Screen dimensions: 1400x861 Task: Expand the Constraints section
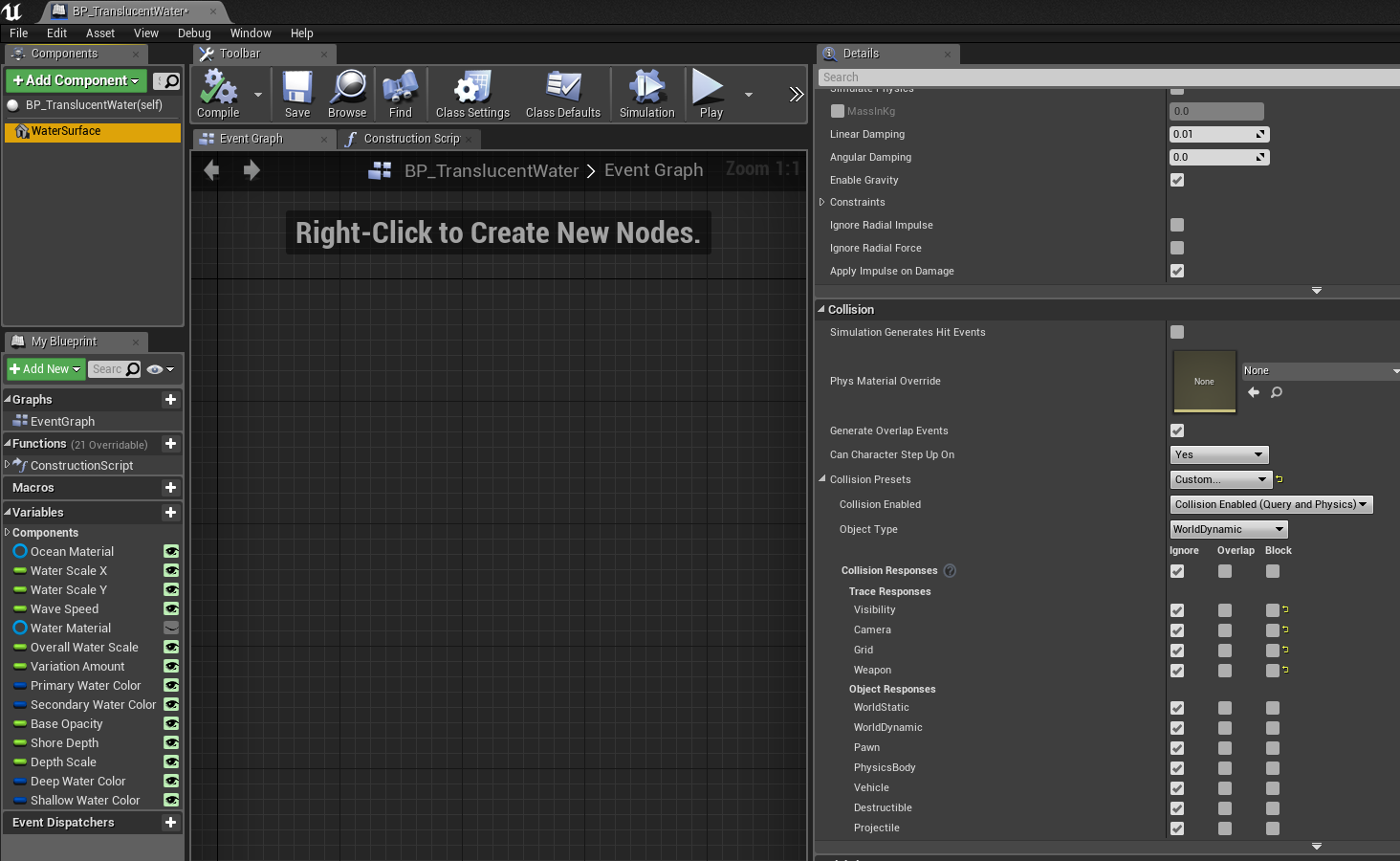pos(822,202)
